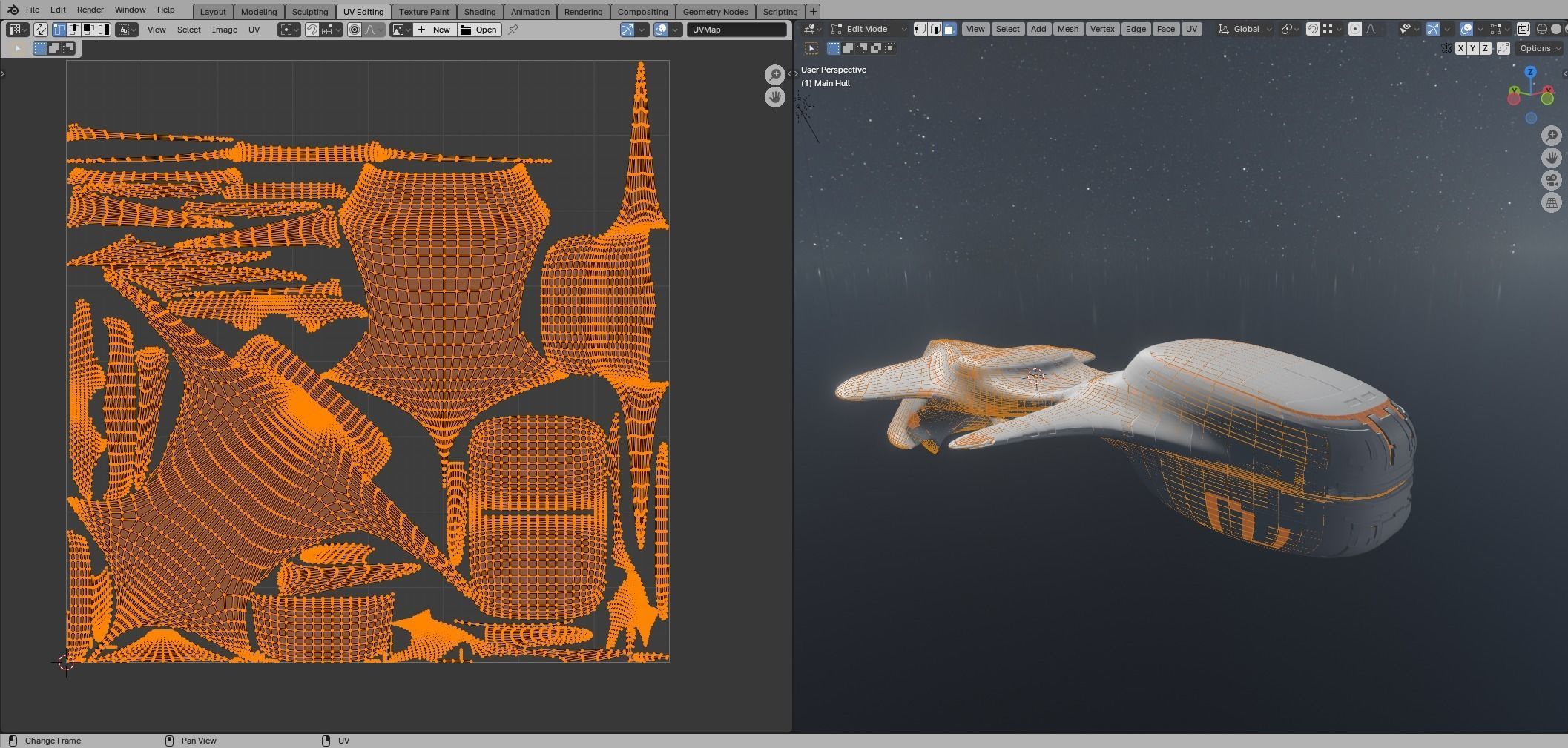Click zoom gizmo in UV editor
Image resolution: width=1568 pixels, height=748 pixels.
pyautogui.click(x=775, y=74)
